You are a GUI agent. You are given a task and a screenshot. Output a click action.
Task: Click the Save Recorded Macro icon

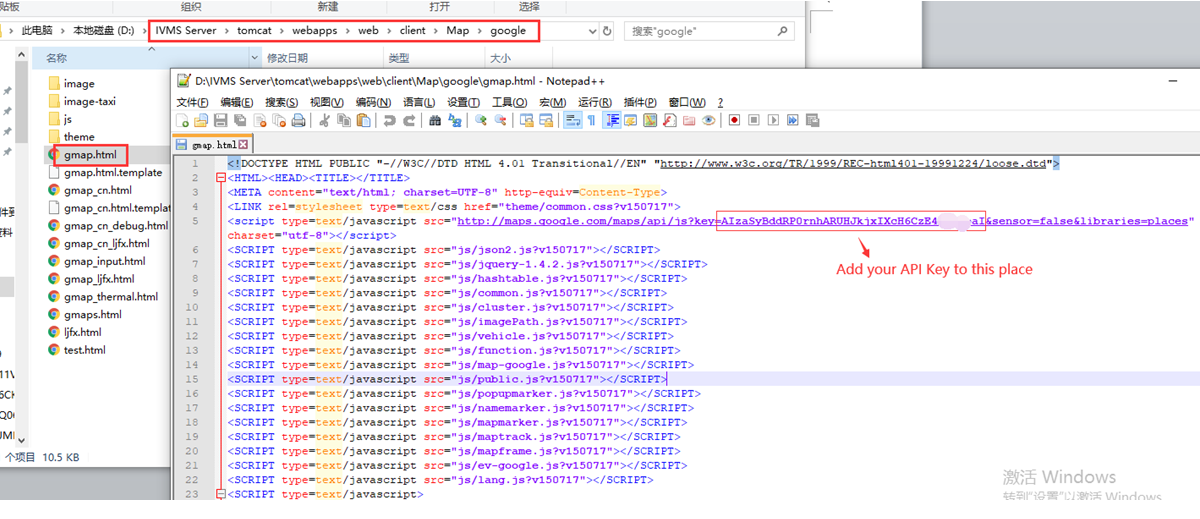810,120
